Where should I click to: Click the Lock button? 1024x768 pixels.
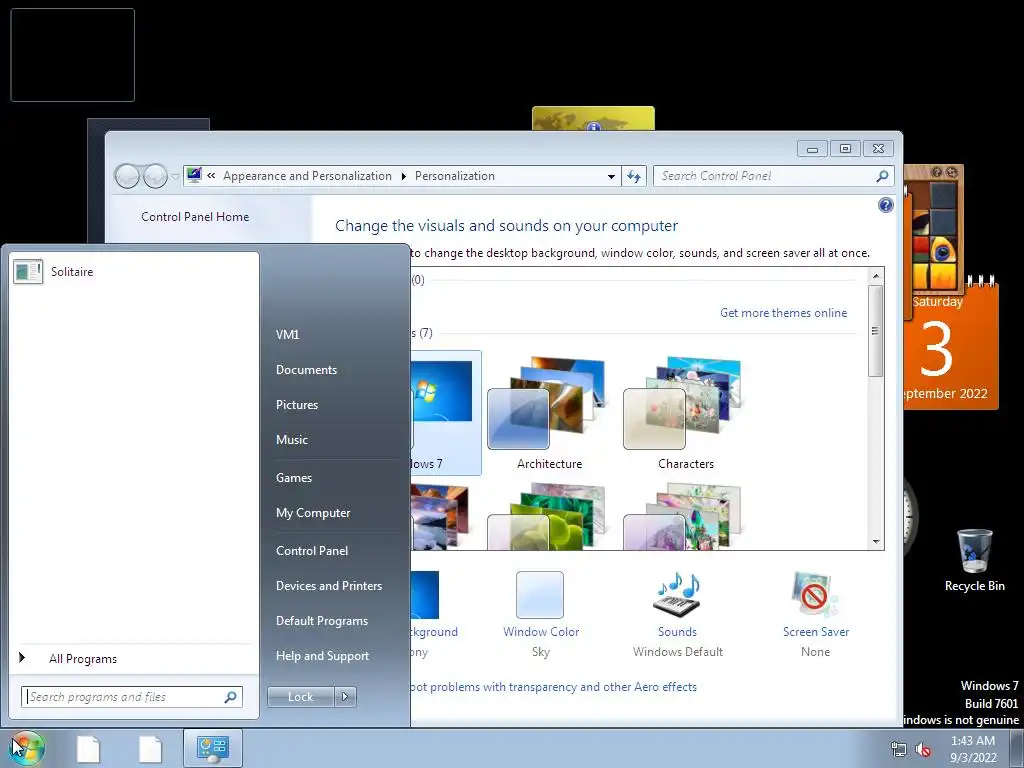click(x=301, y=697)
